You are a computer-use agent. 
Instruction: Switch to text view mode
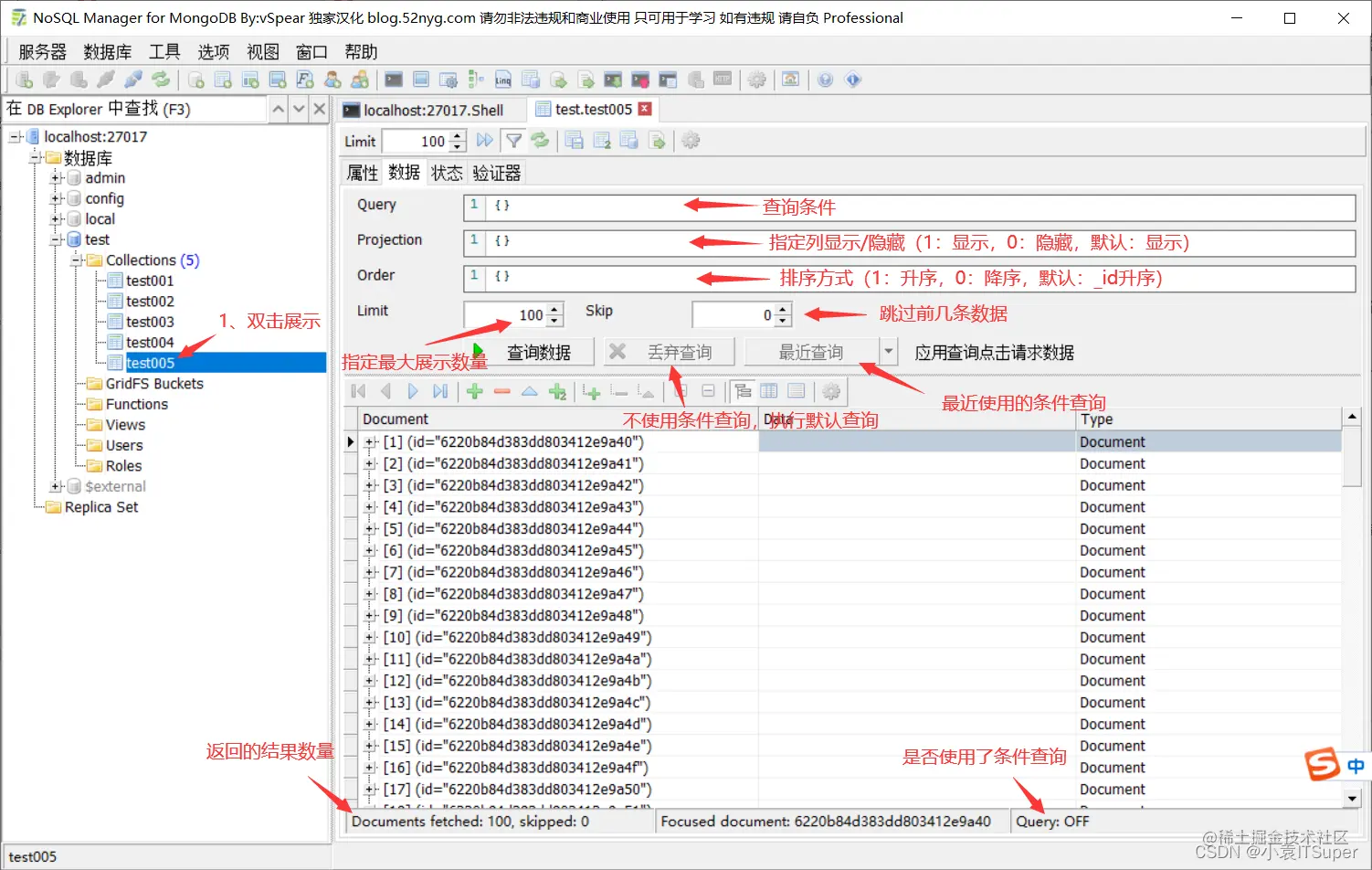point(797,391)
